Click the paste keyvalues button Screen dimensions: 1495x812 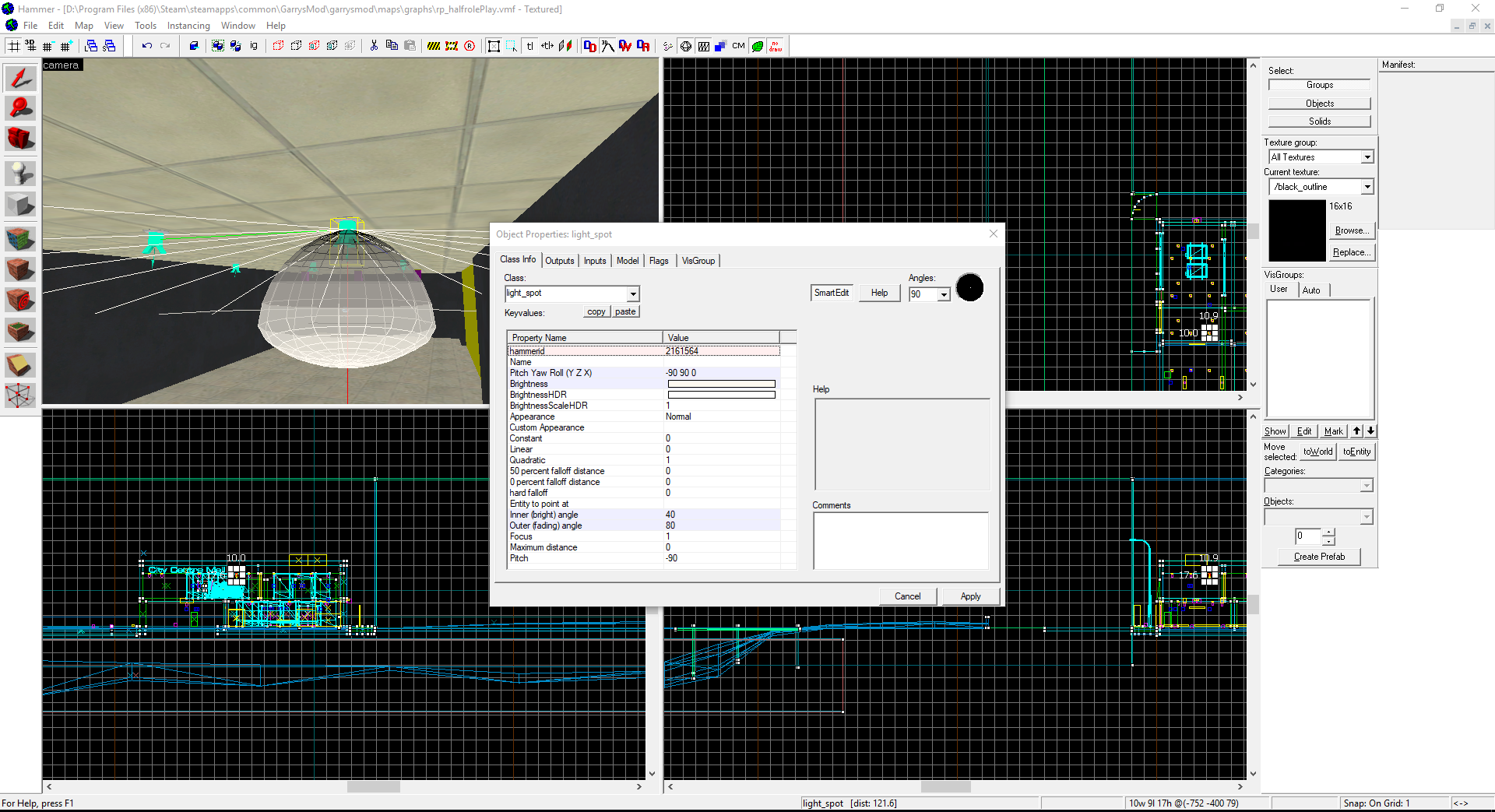625,311
